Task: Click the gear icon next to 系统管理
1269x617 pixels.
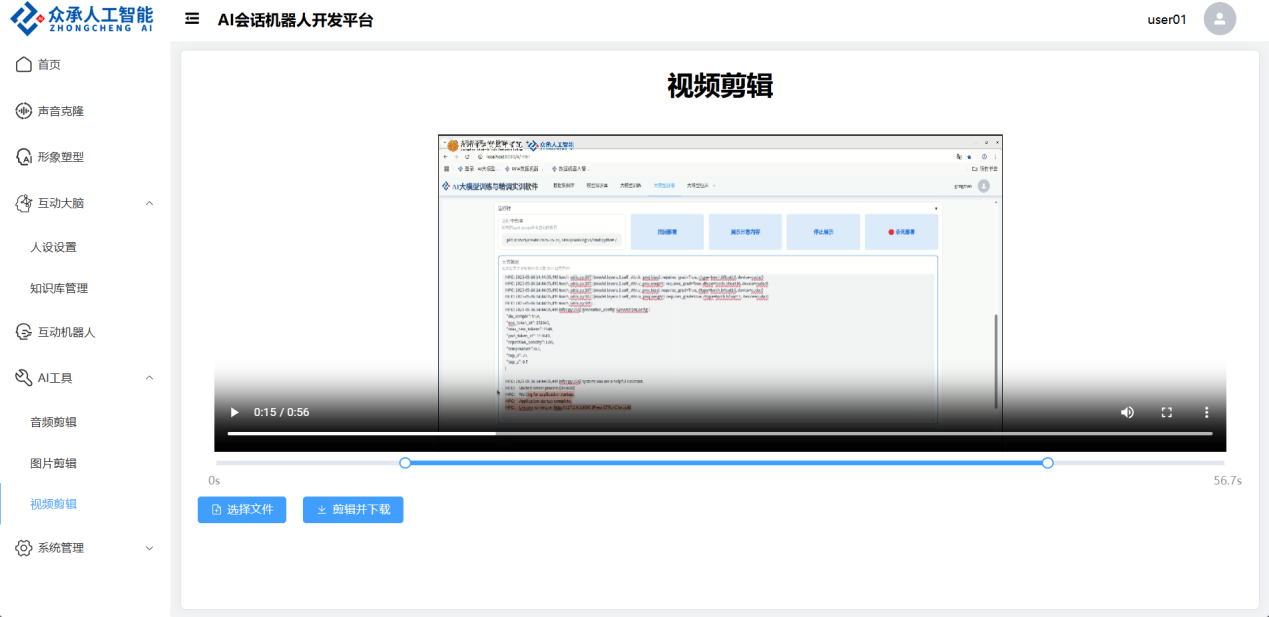Action: pos(24,548)
